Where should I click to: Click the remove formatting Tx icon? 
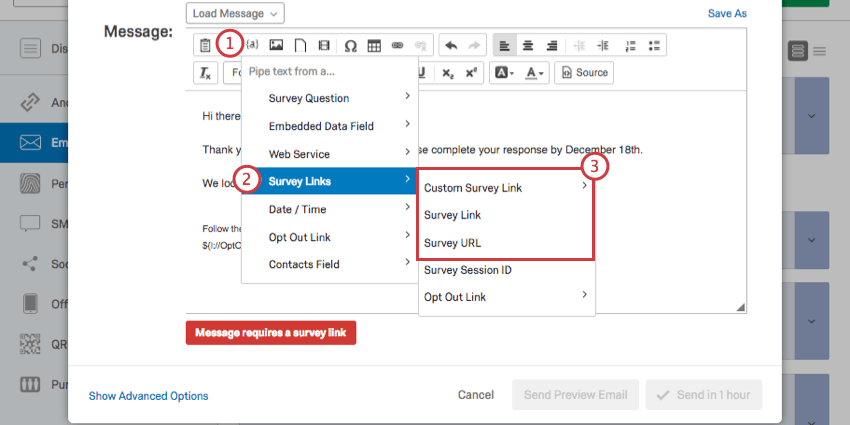coord(205,73)
